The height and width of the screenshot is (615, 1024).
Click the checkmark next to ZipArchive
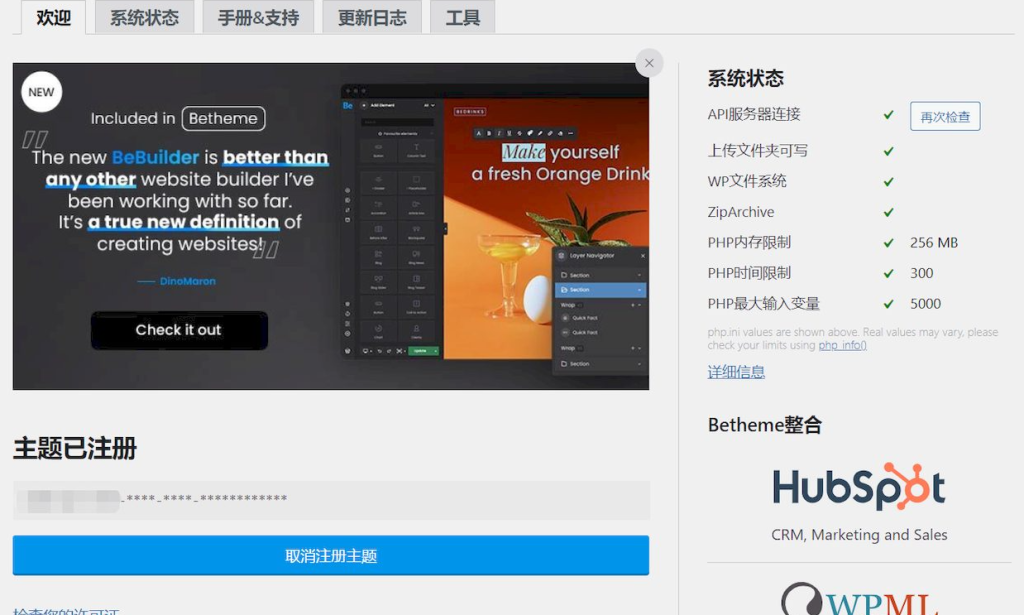(888, 212)
